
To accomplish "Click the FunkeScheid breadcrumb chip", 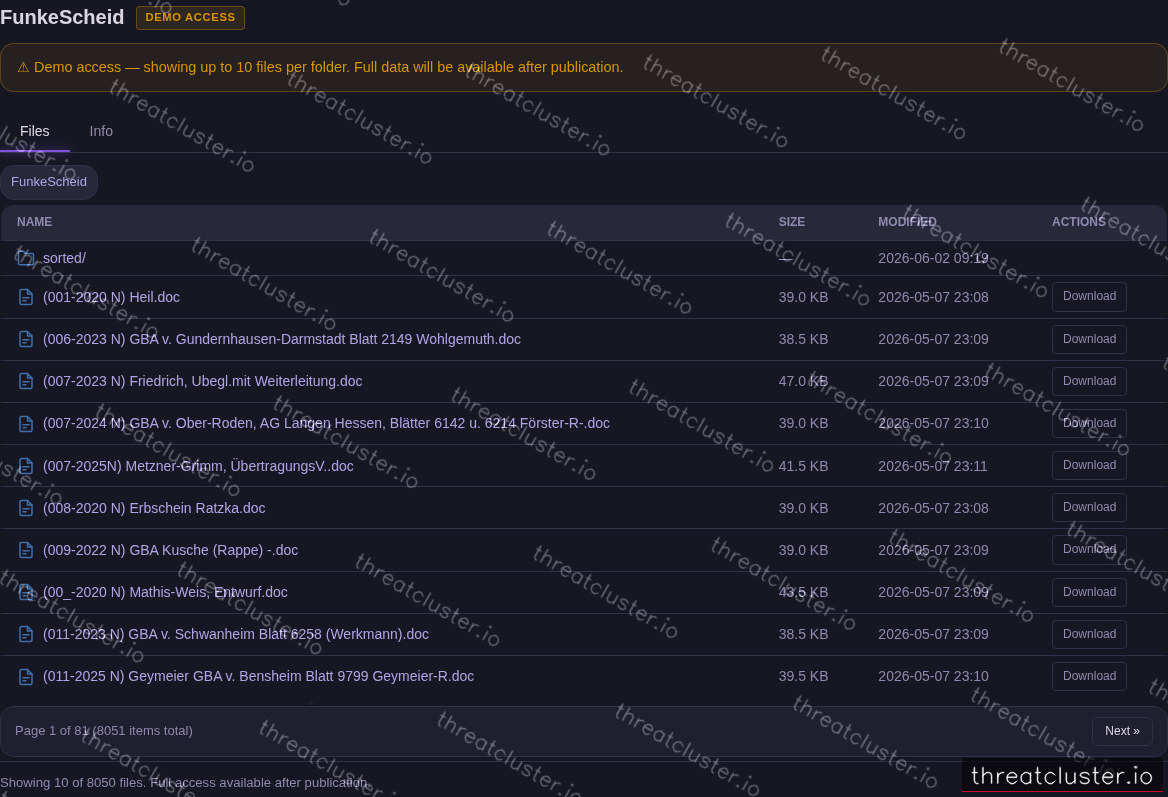I will pos(48,182).
